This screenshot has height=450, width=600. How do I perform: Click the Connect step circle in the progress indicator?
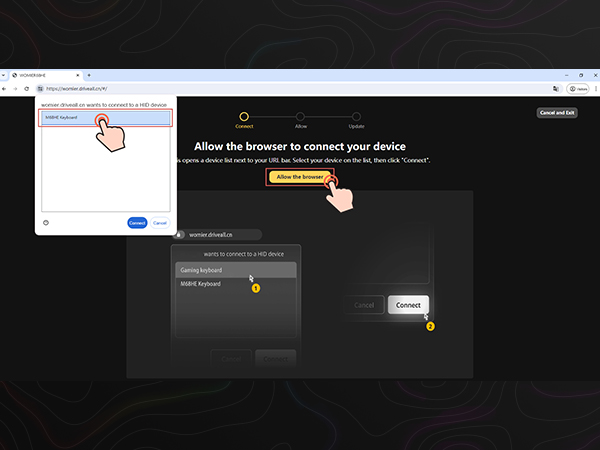(x=244, y=117)
